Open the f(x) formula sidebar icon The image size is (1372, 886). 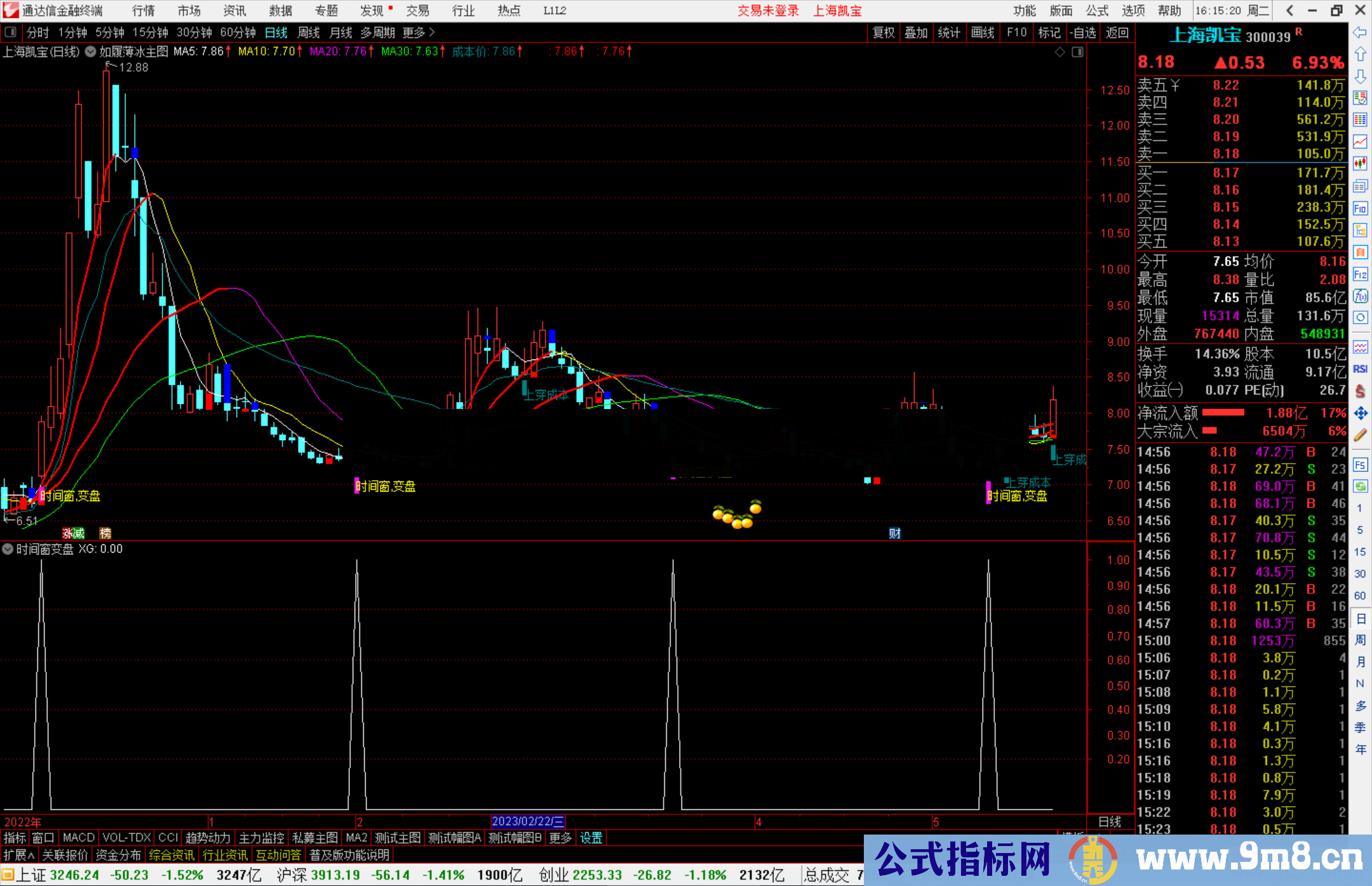(1360, 297)
